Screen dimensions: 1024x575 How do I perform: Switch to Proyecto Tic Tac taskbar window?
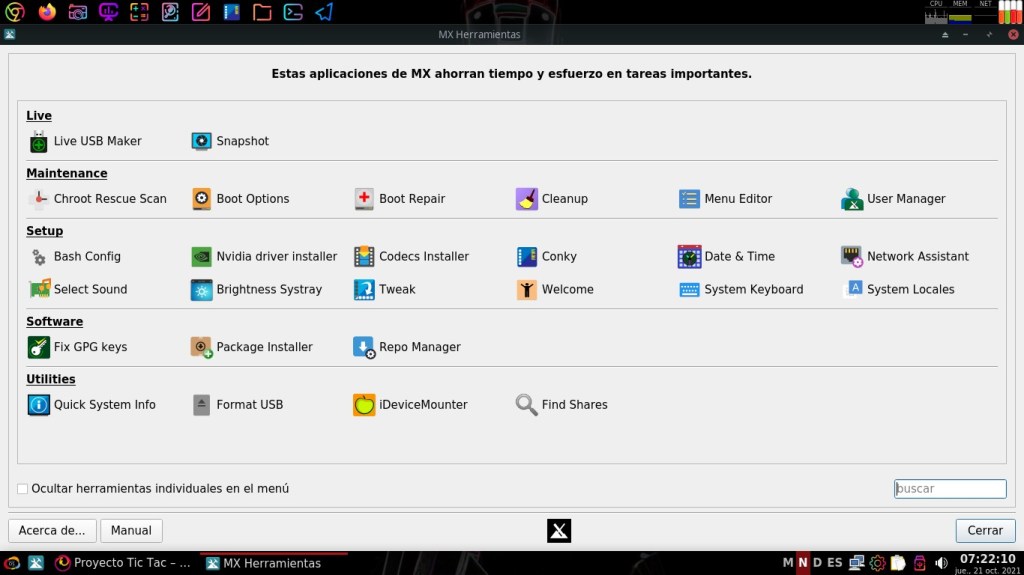(122, 563)
